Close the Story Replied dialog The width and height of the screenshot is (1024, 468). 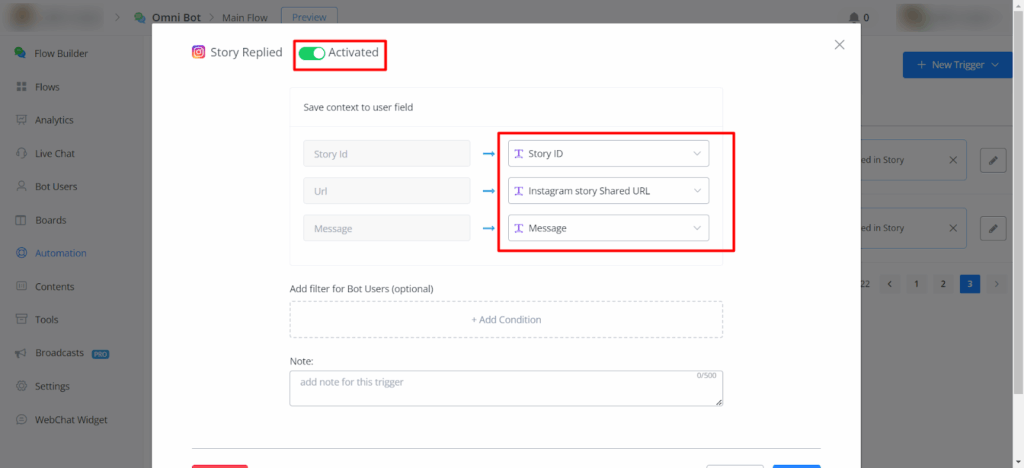pyautogui.click(x=839, y=44)
